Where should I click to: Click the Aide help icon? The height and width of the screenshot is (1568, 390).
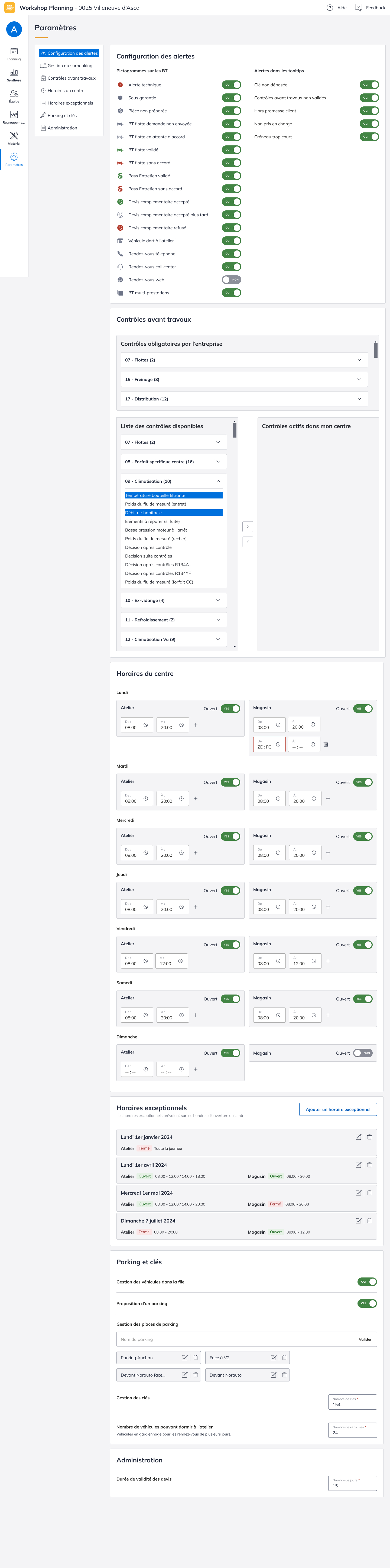[x=330, y=8]
